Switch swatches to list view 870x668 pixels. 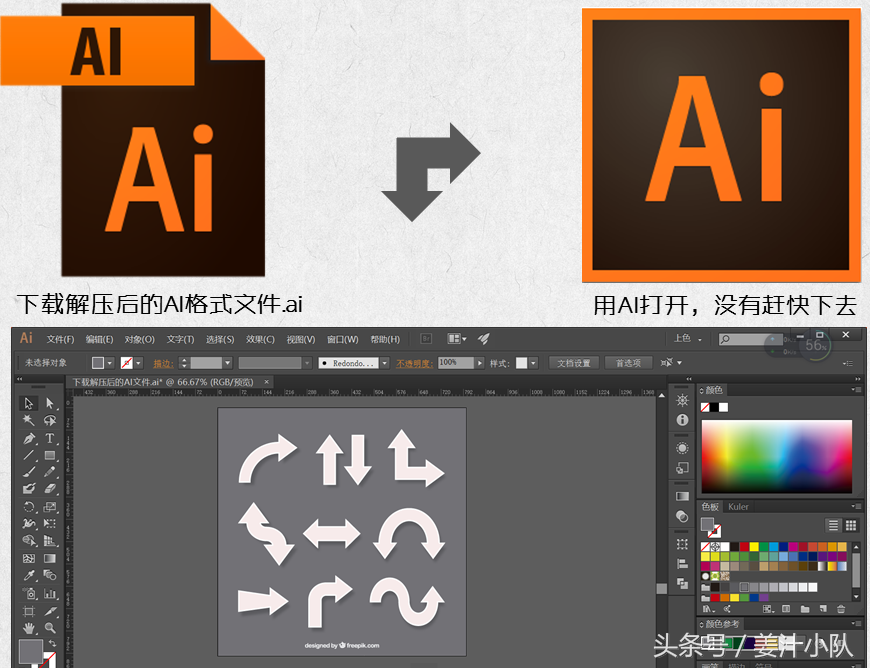click(x=833, y=525)
